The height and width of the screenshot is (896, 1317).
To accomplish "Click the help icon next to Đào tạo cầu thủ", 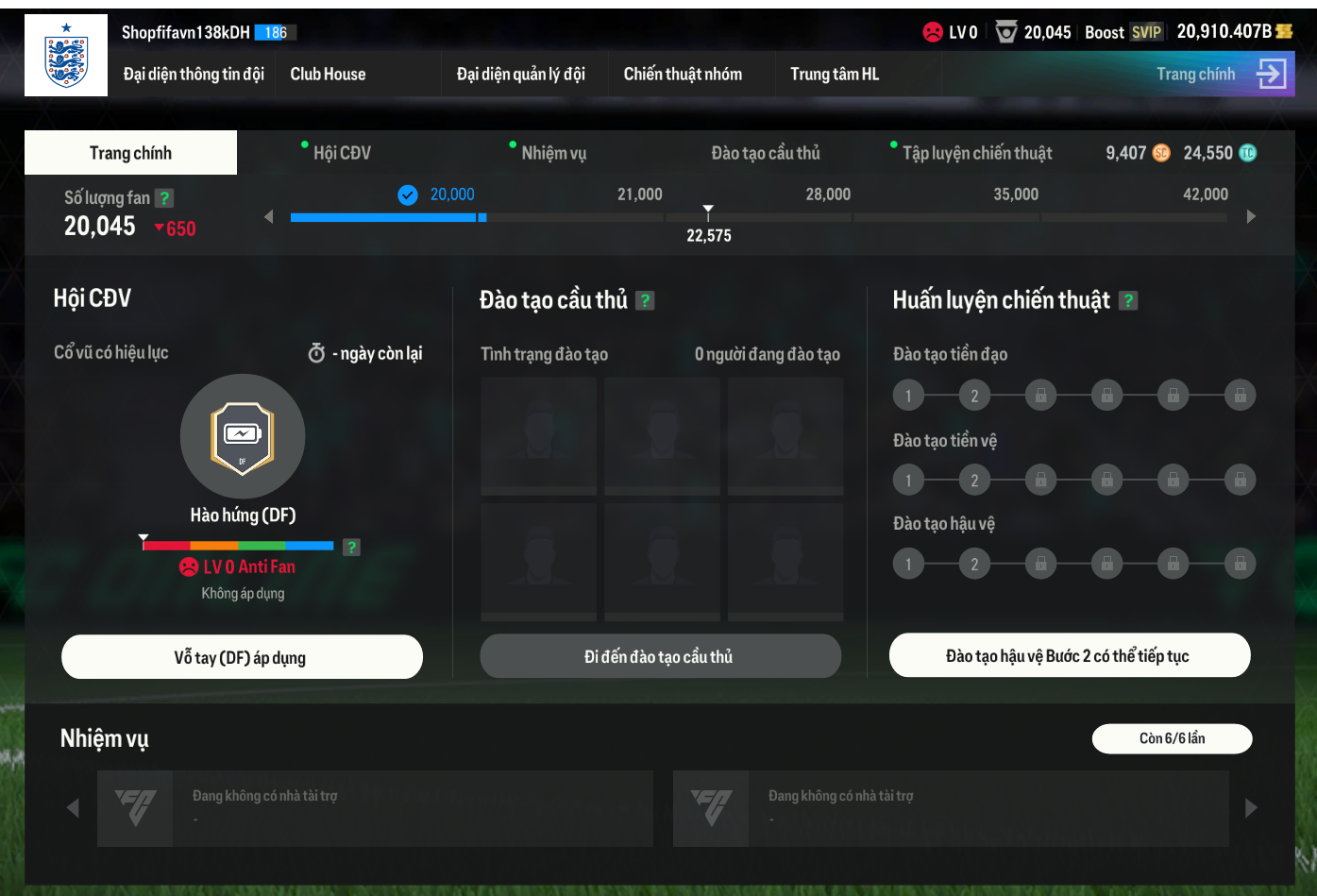I will pyautogui.click(x=645, y=300).
